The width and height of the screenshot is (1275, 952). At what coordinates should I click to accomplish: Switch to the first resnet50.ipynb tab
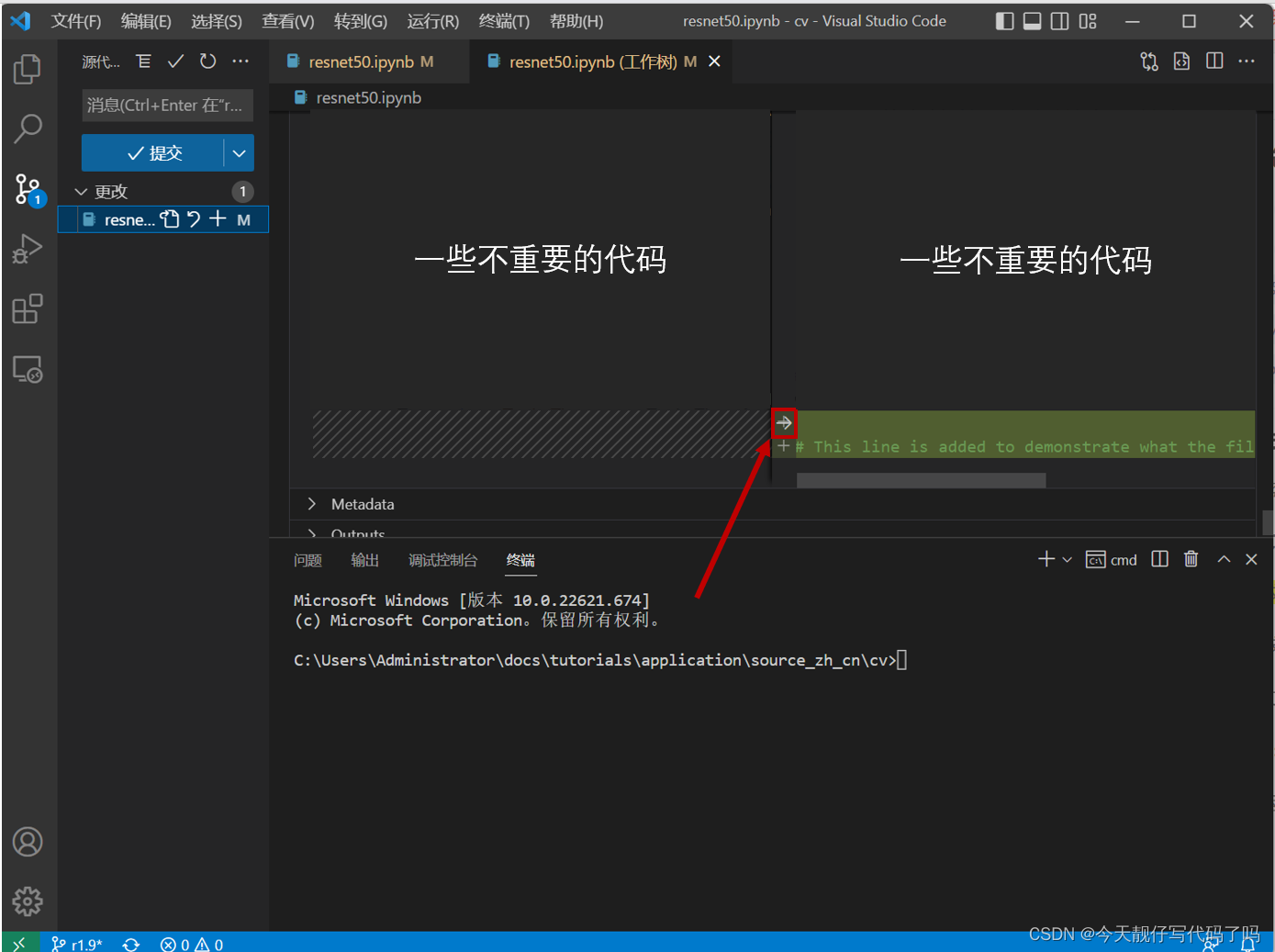pos(370,62)
